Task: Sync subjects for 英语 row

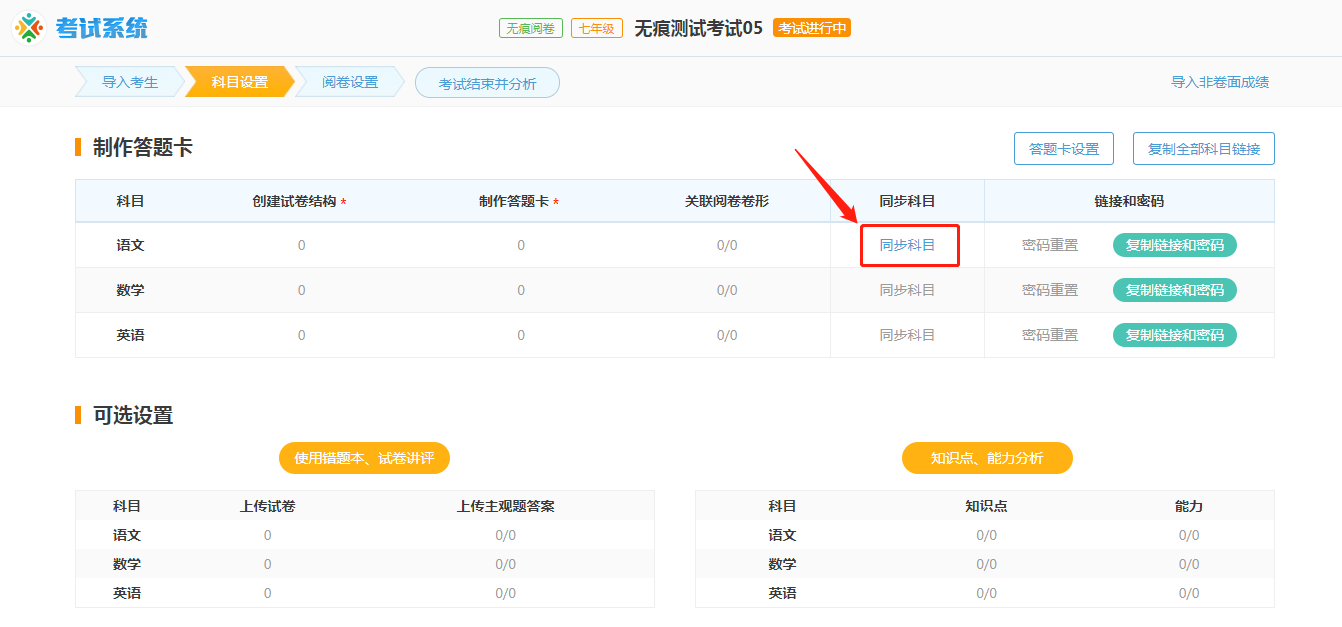Action: 908,334
